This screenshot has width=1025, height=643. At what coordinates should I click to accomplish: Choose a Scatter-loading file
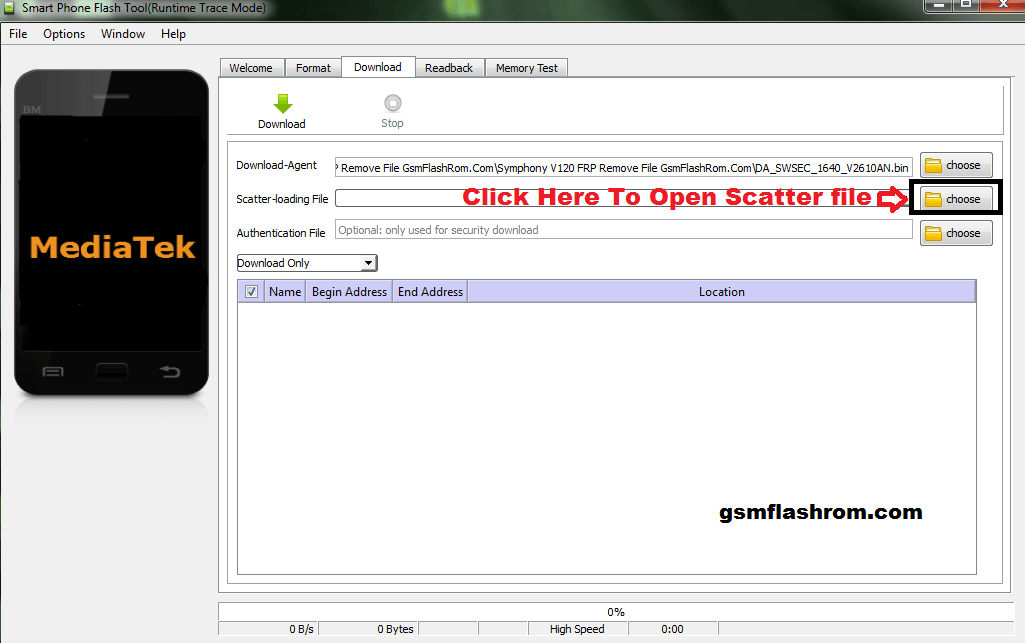point(956,199)
